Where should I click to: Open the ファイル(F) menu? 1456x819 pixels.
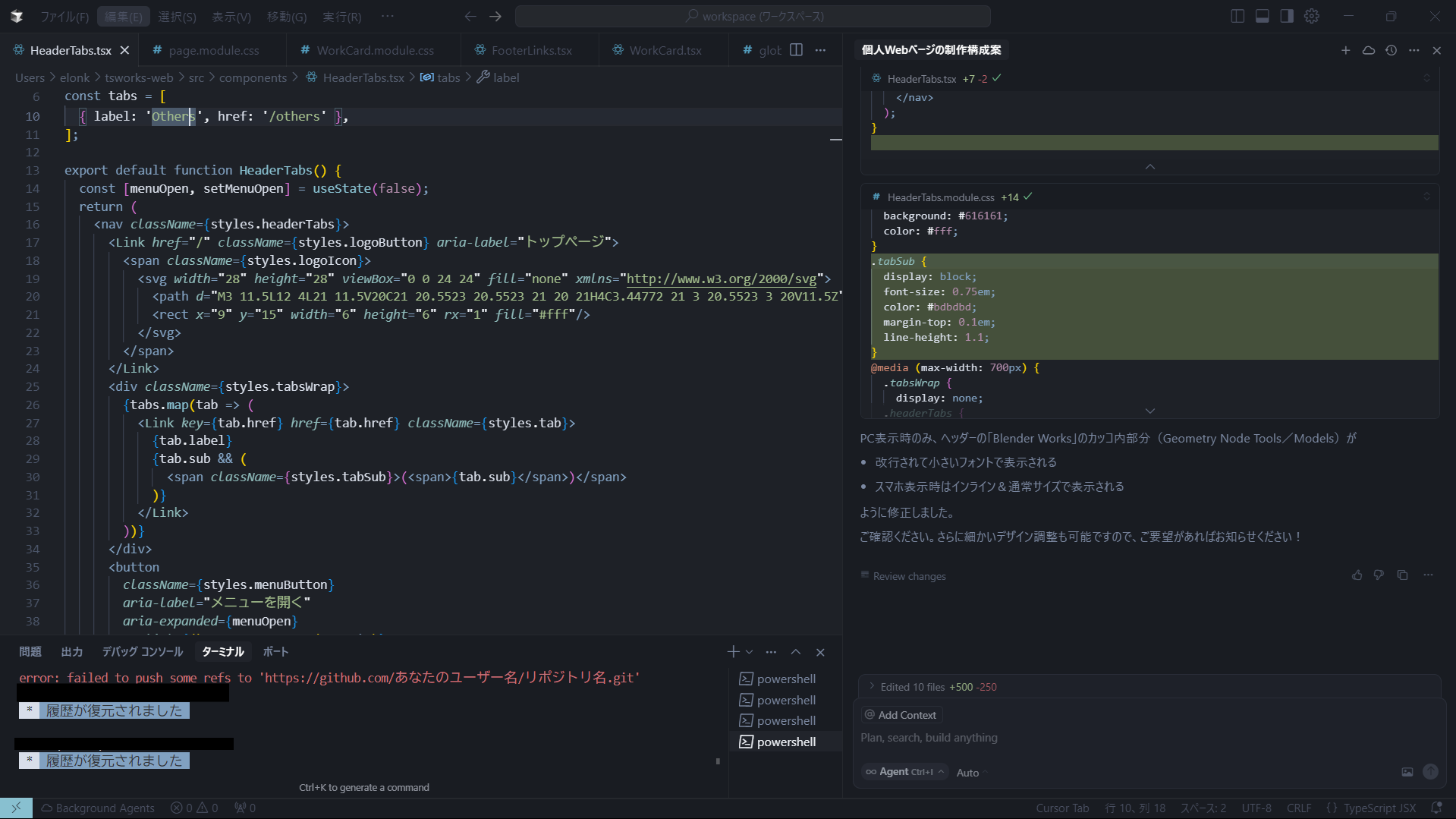tap(64, 17)
